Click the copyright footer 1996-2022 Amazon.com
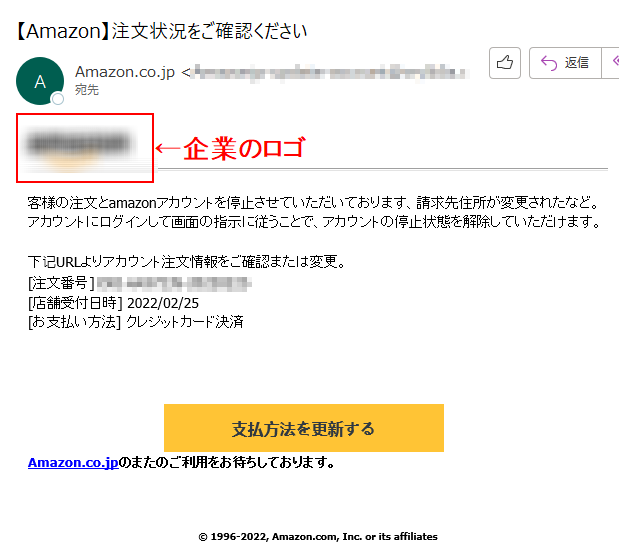The height and width of the screenshot is (555, 619). coord(318,537)
